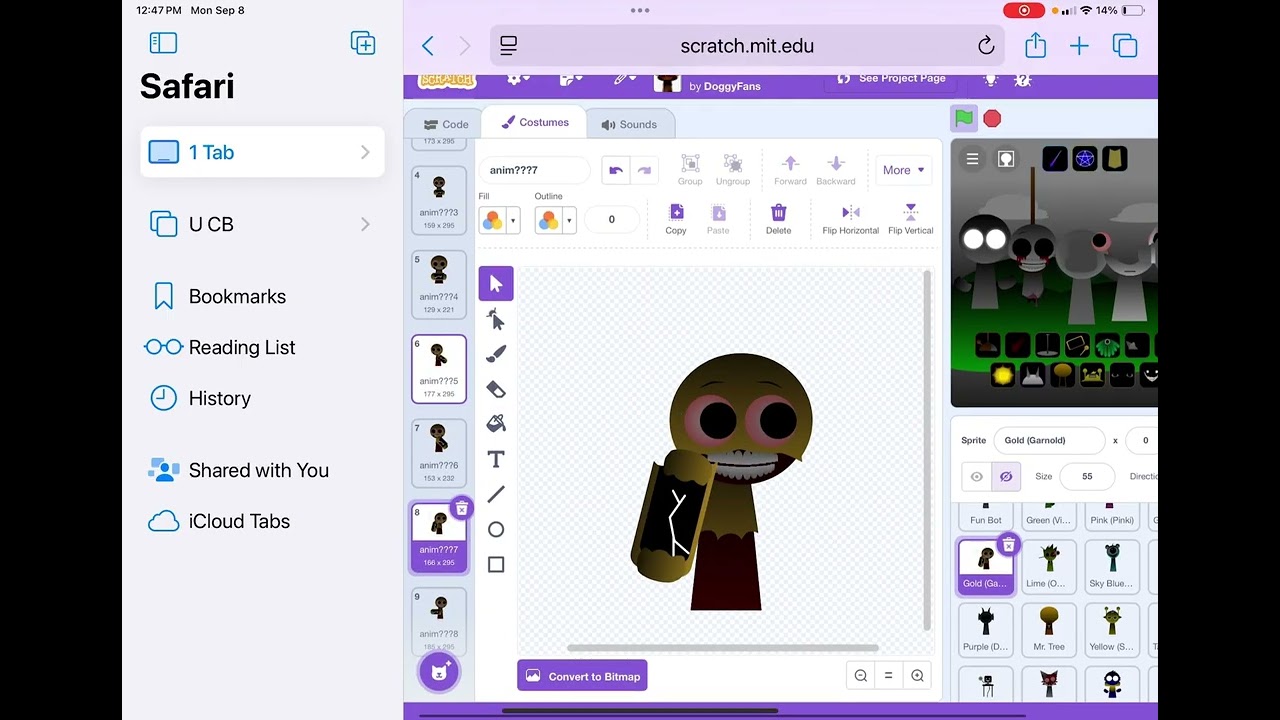The height and width of the screenshot is (720, 1280).
Task: Select the Line tool
Action: pyautogui.click(x=496, y=494)
